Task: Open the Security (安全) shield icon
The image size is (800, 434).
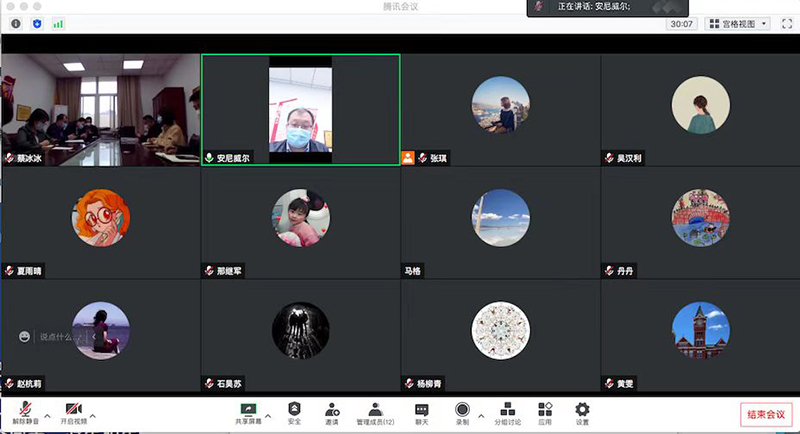Action: point(294,410)
